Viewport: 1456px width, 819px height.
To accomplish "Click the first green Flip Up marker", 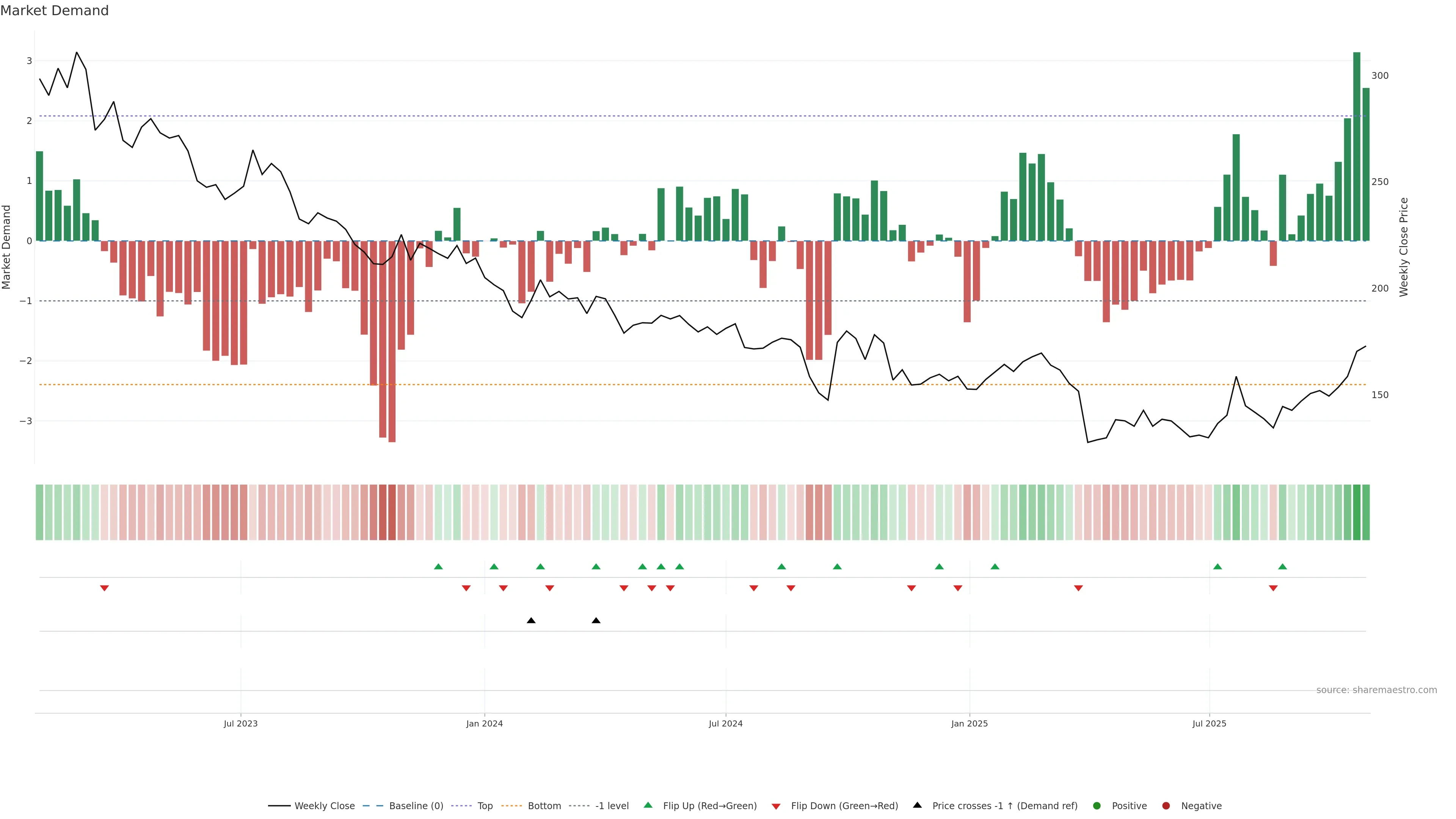I will tap(438, 566).
